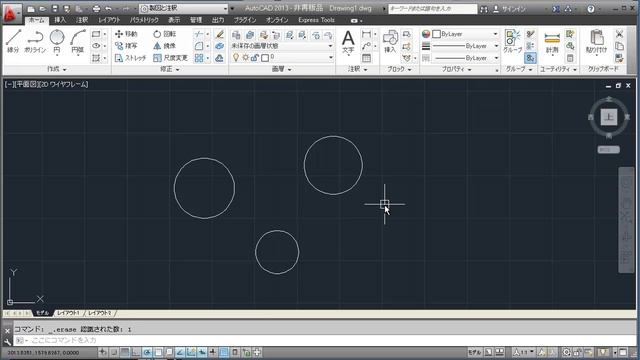
Task: Toggle Ortho mode in status bar
Action: [x=136, y=352]
